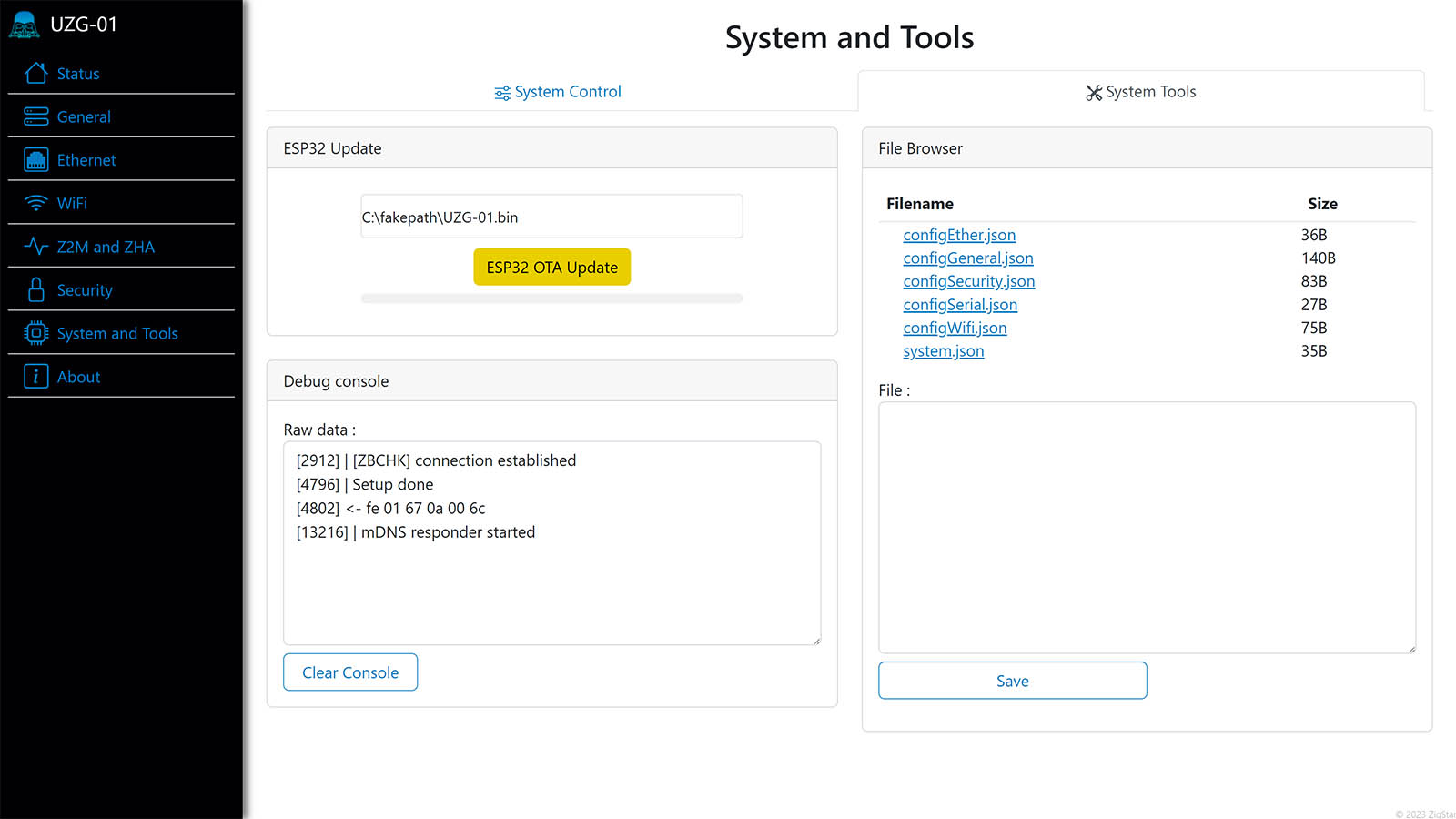Click the System and Tools chip icon
Viewport: 1456px width, 819px height.
(36, 333)
